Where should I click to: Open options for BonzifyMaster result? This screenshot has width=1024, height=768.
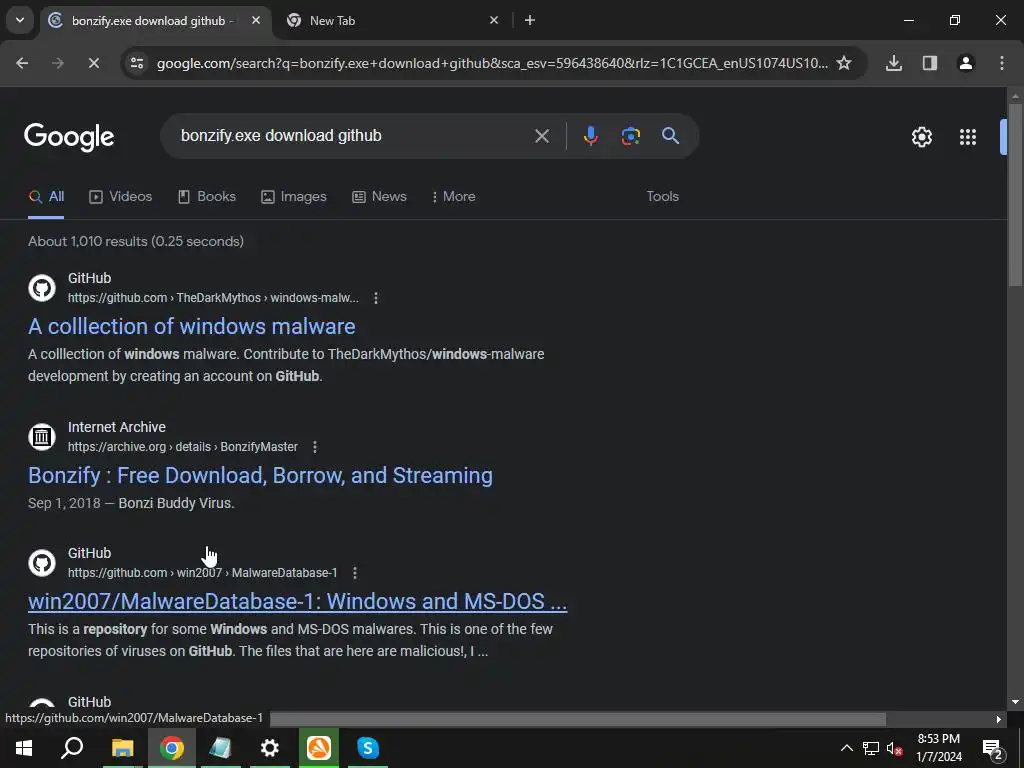coord(315,447)
